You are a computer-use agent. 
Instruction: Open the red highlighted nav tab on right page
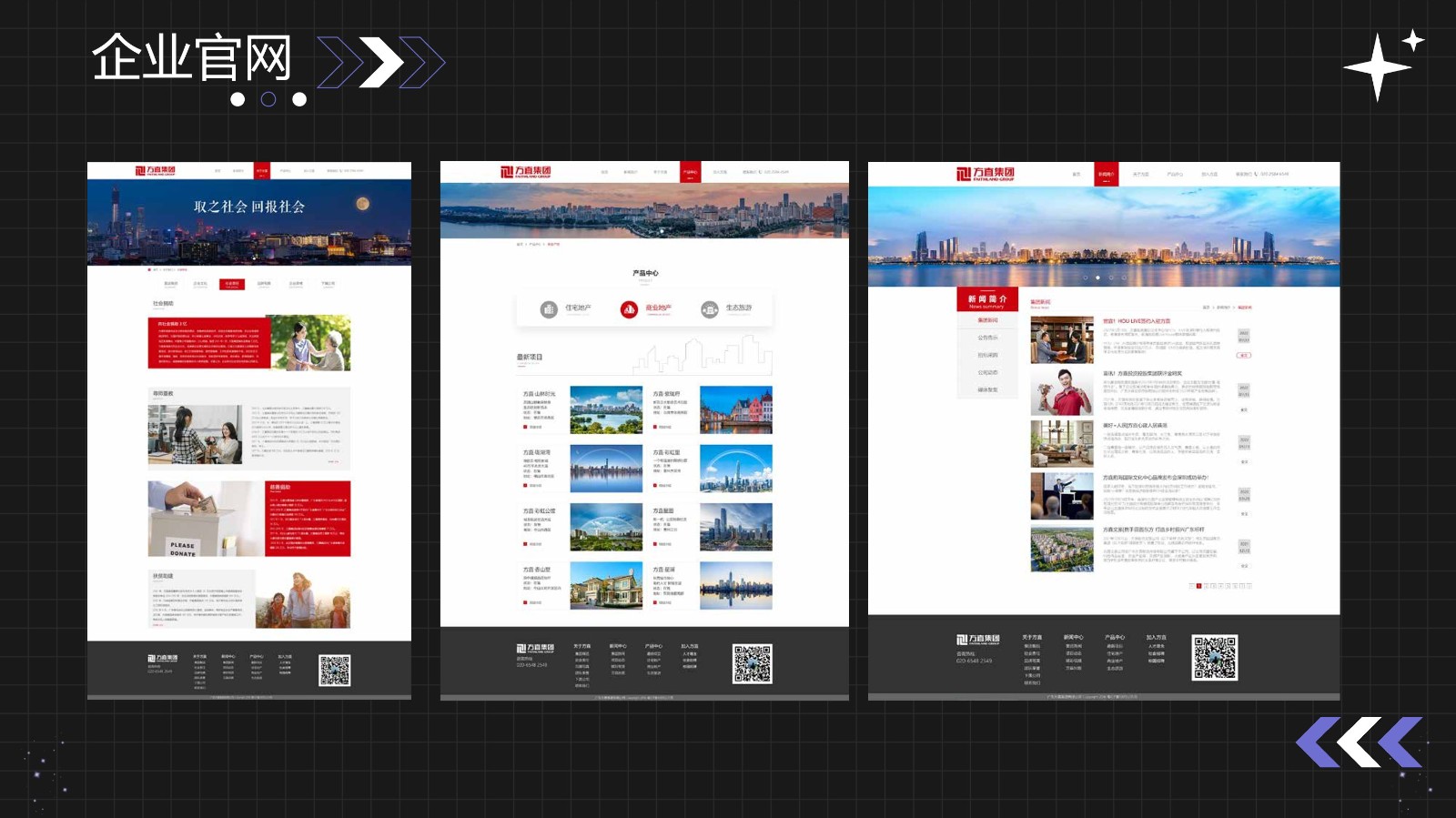pyautogui.click(x=1106, y=174)
